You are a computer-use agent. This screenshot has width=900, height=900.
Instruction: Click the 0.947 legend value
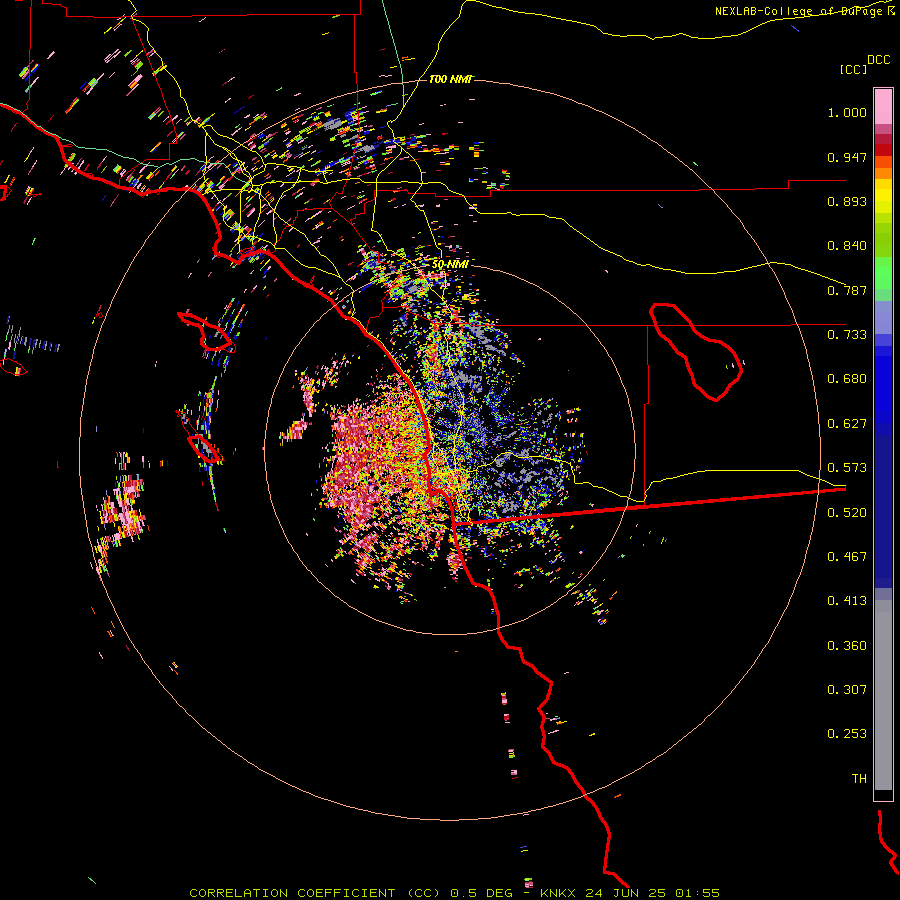[x=847, y=157]
